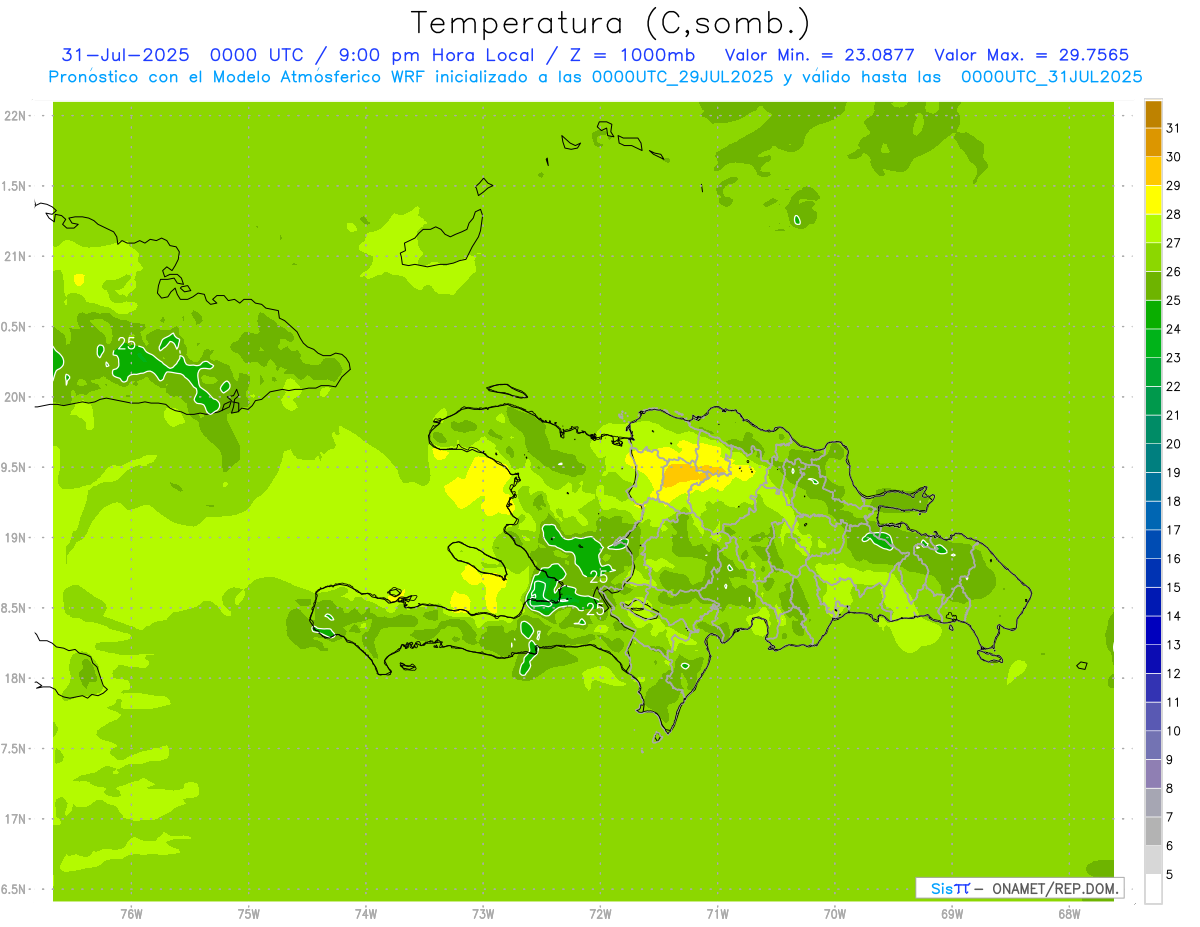1200x927 pixels.
Task: Click color scale label 30
Action: coord(1174,157)
